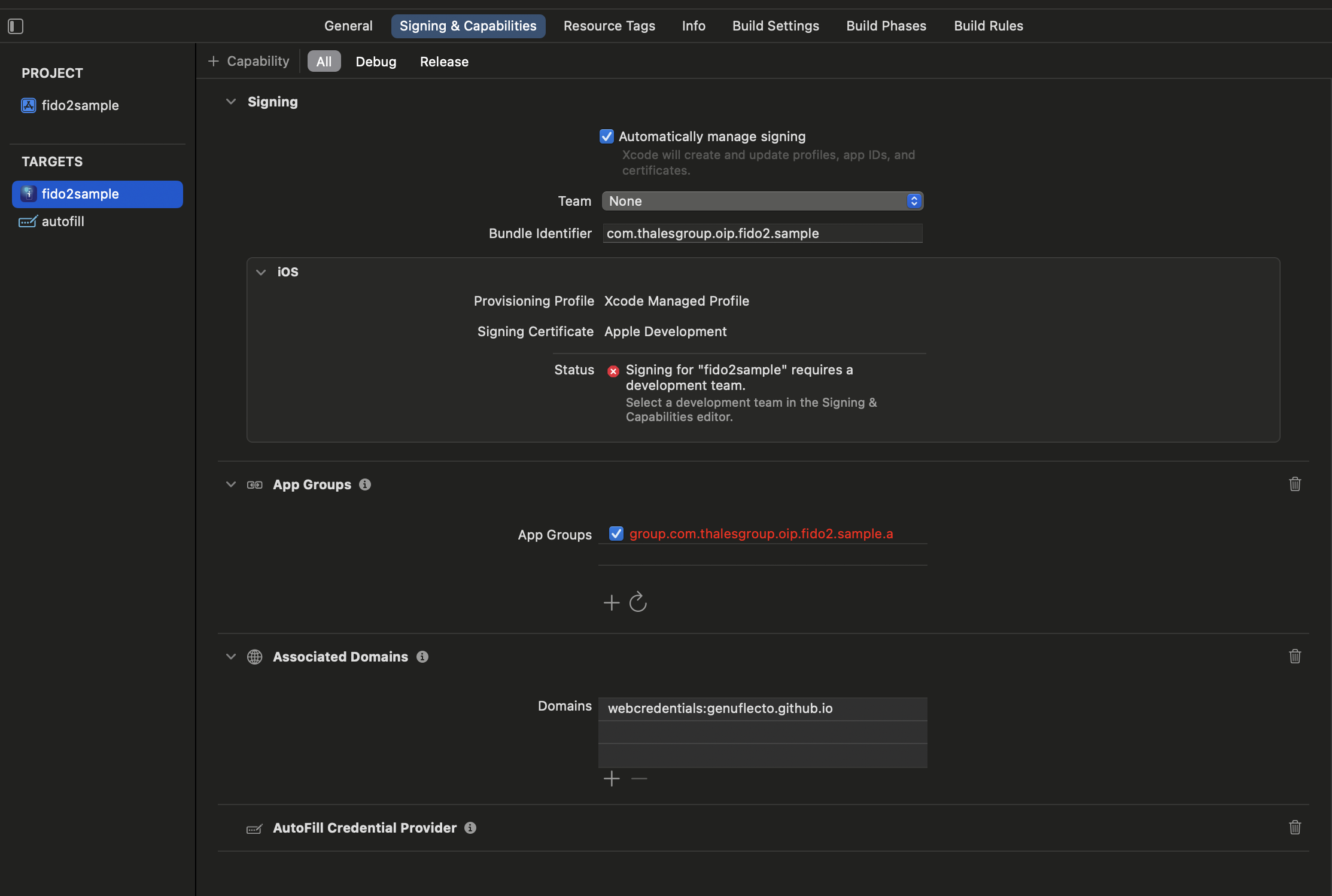Delete the Associated Domains capability
This screenshot has width=1332, height=896.
[x=1295, y=656]
